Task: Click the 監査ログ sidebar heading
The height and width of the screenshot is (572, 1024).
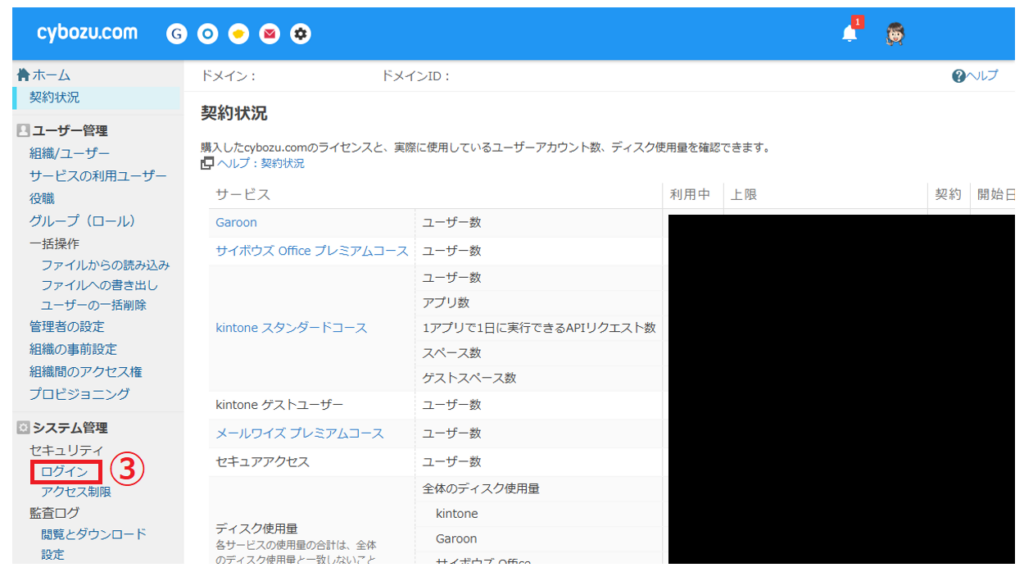Action: [x=54, y=513]
